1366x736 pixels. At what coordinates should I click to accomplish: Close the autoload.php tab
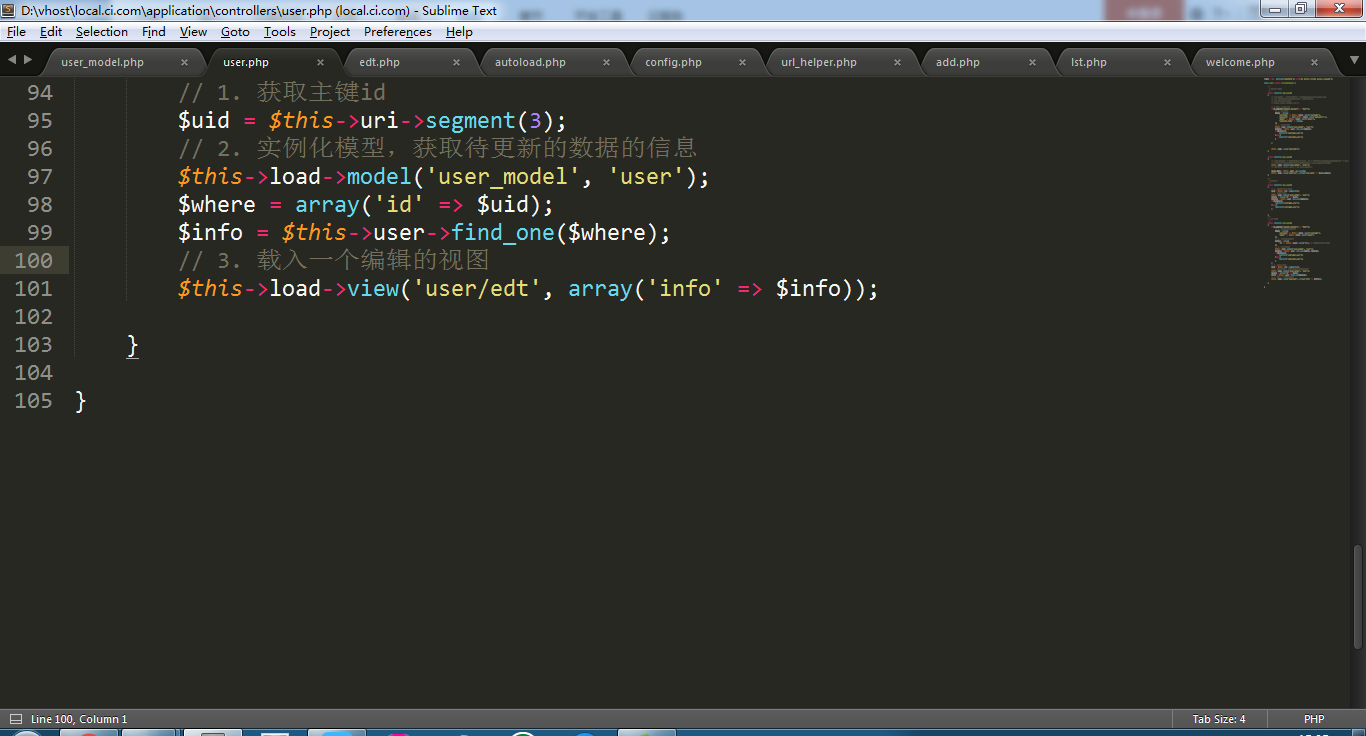tap(606, 62)
